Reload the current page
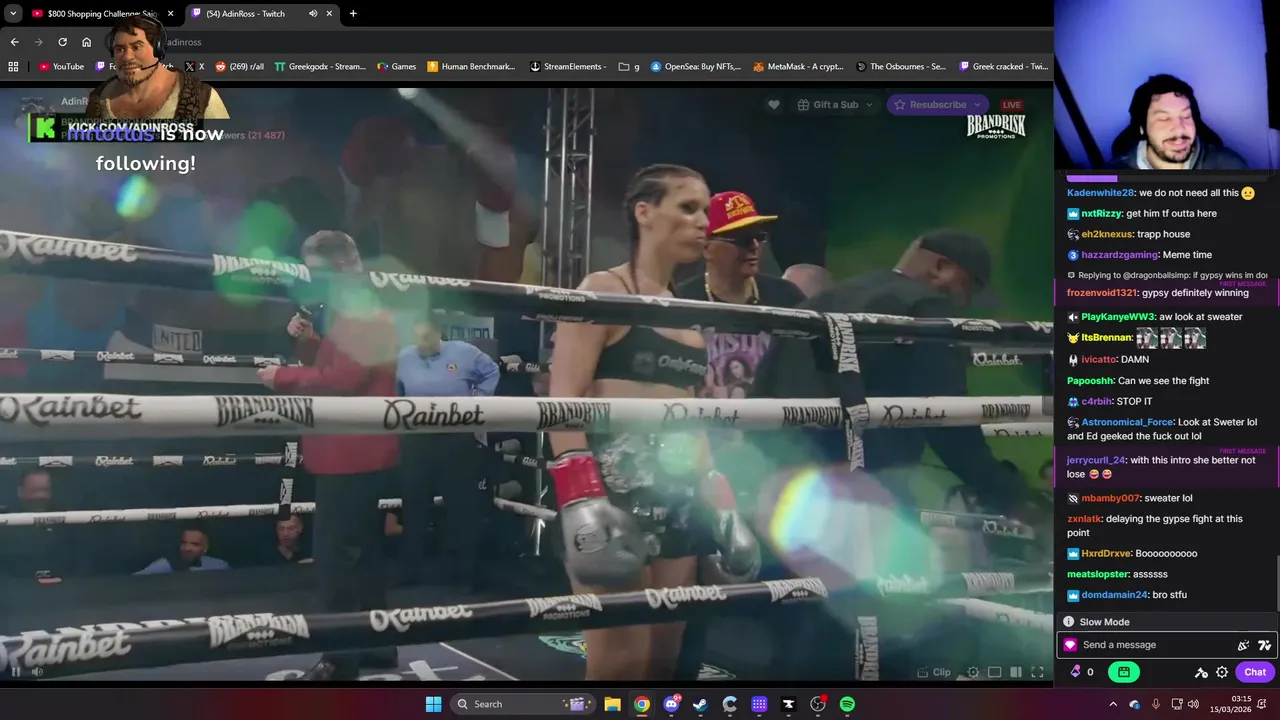Viewport: 1280px width, 720px height. coord(62,42)
